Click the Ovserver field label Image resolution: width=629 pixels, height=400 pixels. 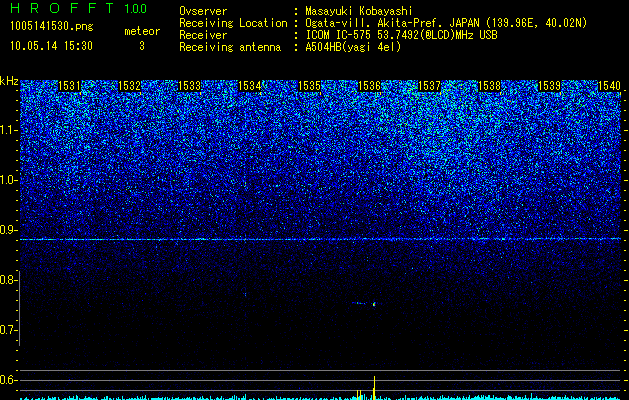coord(203,11)
